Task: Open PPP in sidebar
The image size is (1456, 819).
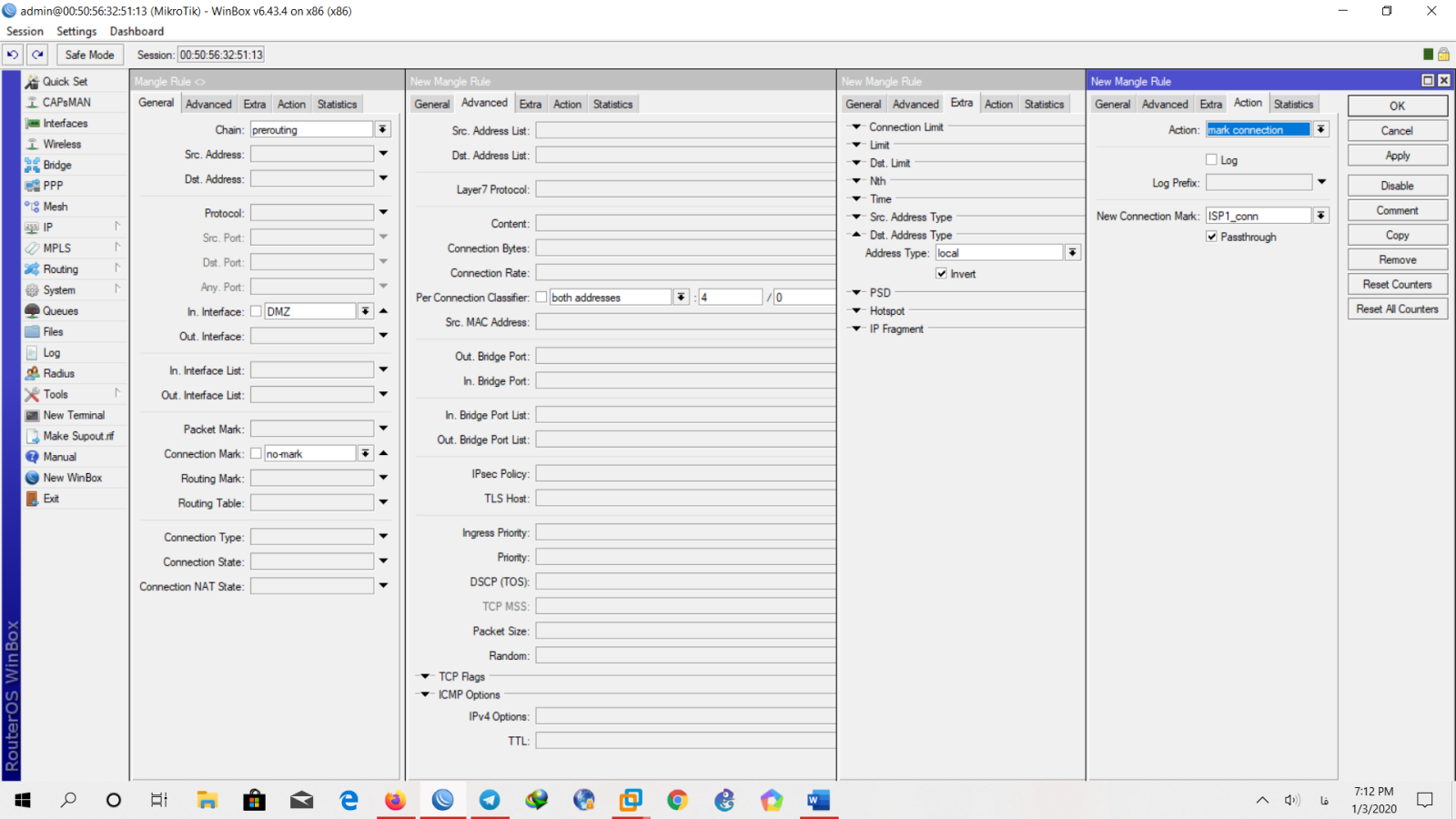Action: tap(53, 186)
